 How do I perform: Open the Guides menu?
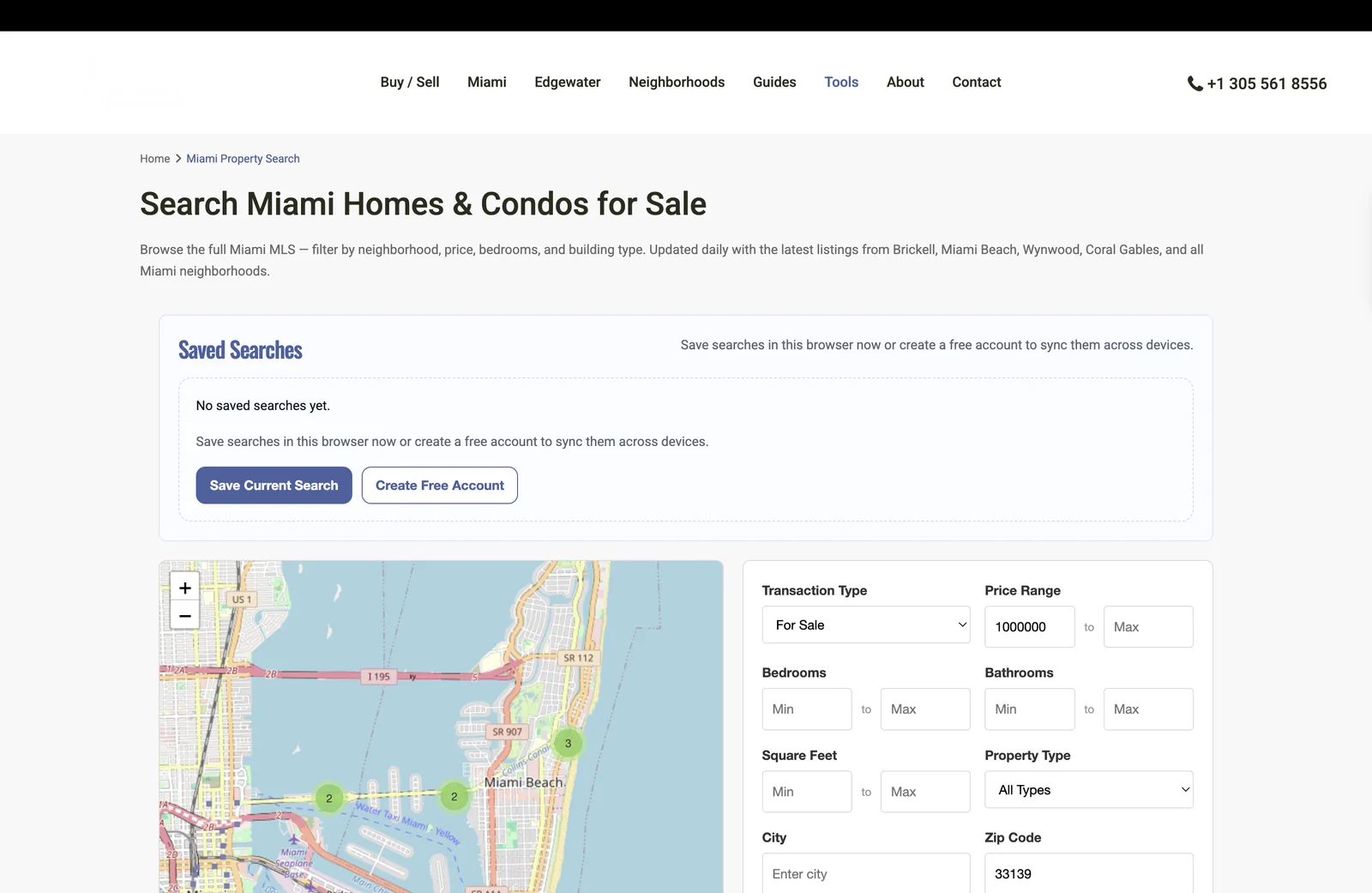point(774,82)
